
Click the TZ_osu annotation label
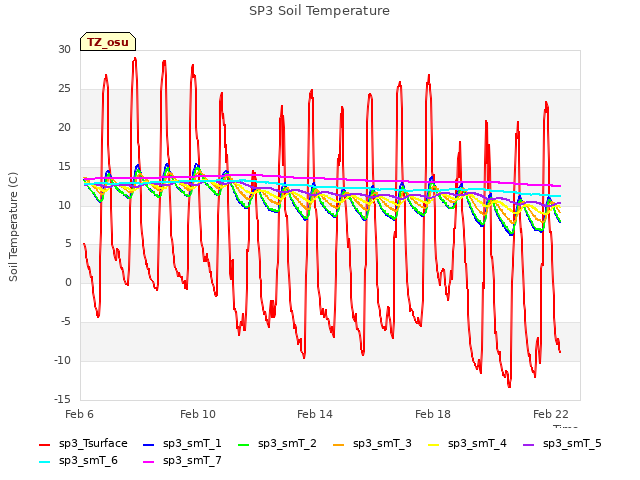pos(108,42)
